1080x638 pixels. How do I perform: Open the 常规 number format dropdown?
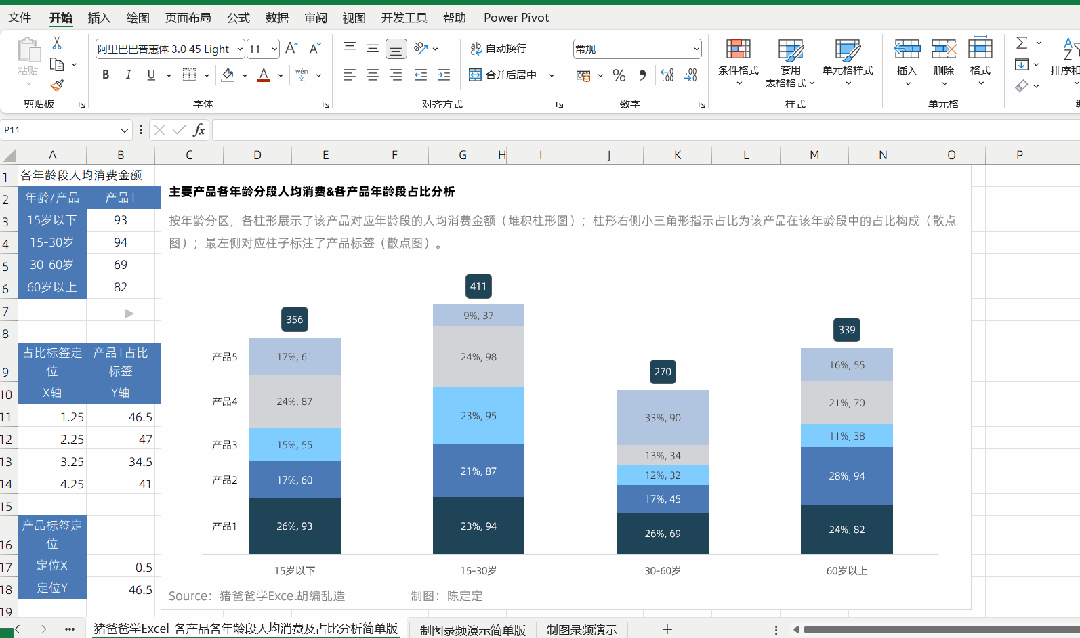tap(696, 49)
